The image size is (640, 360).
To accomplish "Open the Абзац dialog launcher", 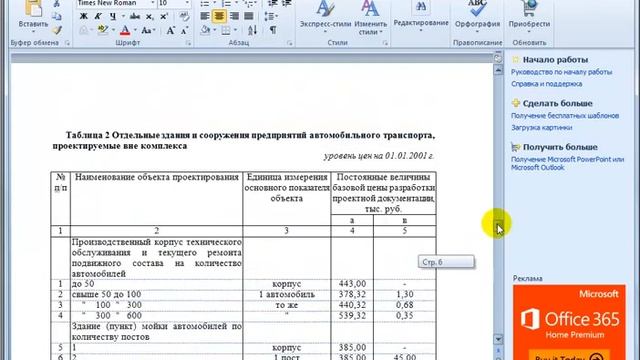I will click(x=289, y=43).
